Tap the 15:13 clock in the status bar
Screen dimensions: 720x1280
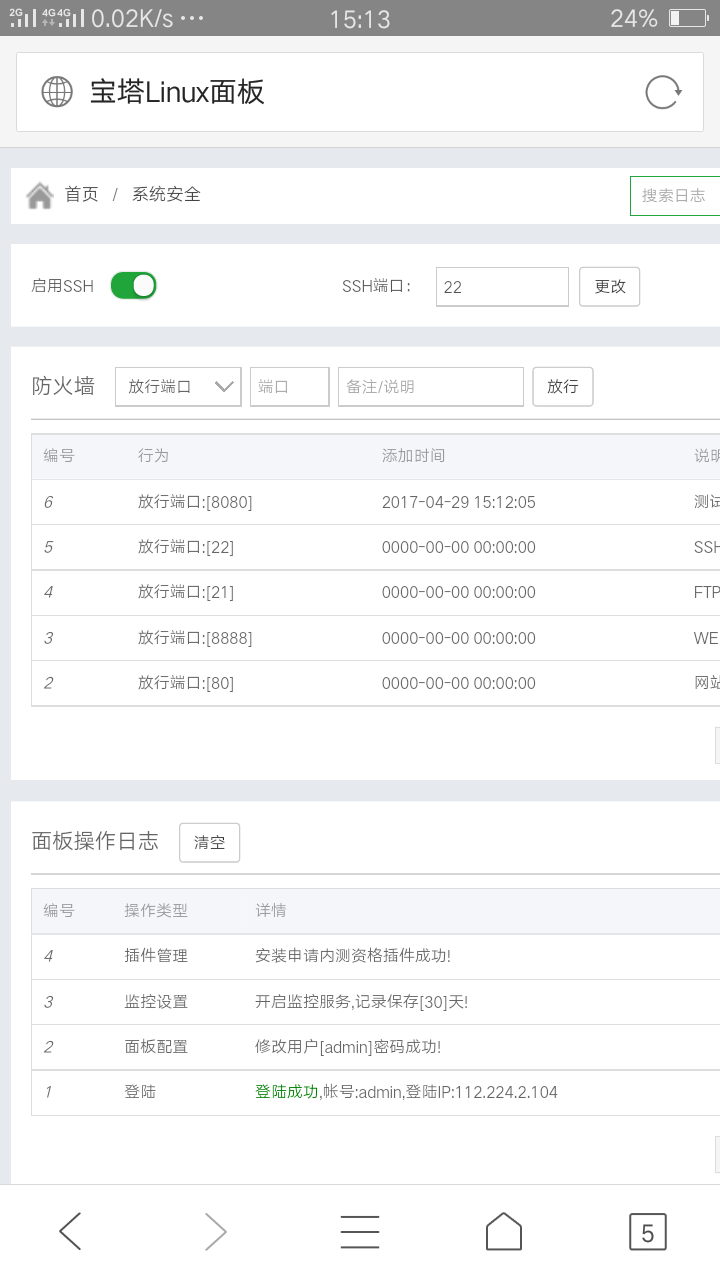(360, 18)
